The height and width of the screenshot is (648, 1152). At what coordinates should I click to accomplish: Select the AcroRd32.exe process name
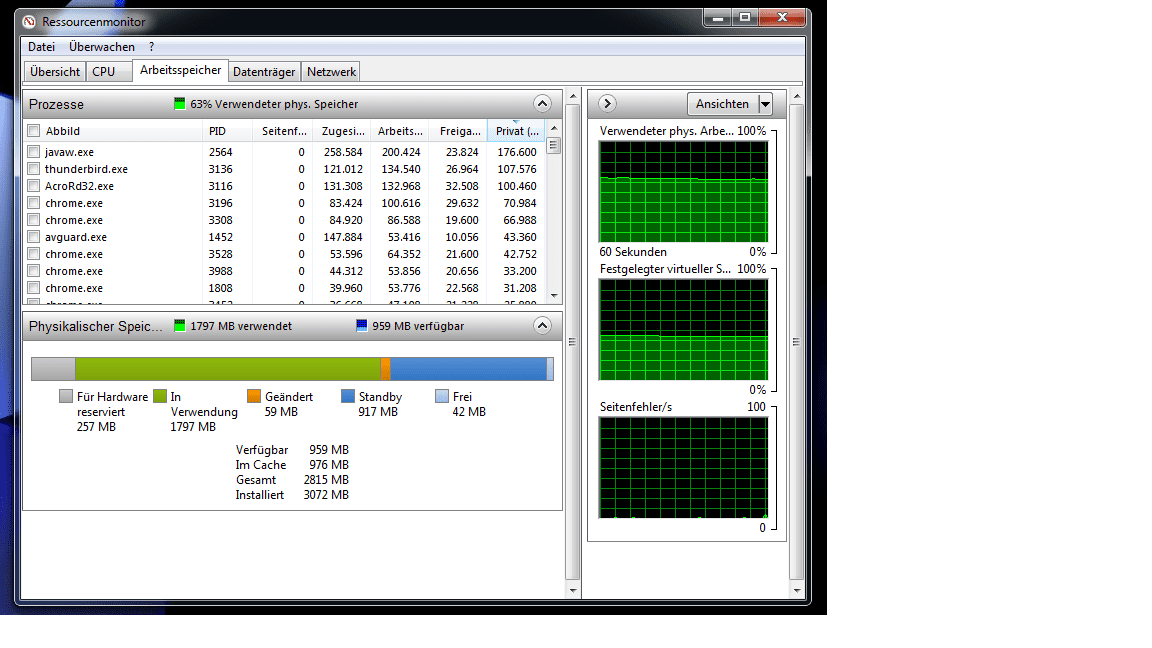pyautogui.click(x=79, y=186)
